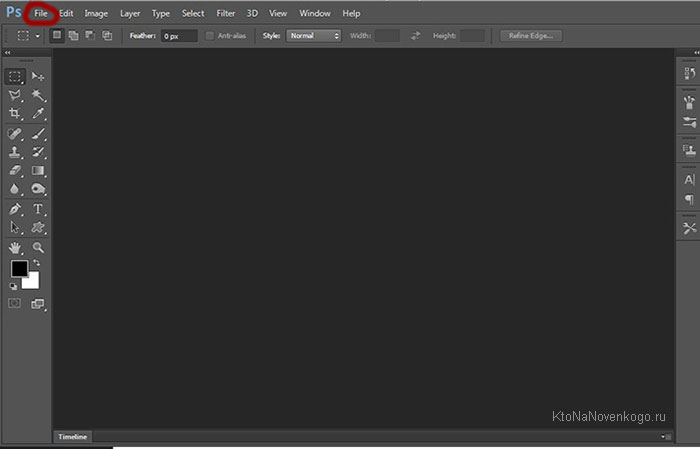Image resolution: width=700 pixels, height=449 pixels.
Task: Select the Move tool
Action: coord(38,77)
